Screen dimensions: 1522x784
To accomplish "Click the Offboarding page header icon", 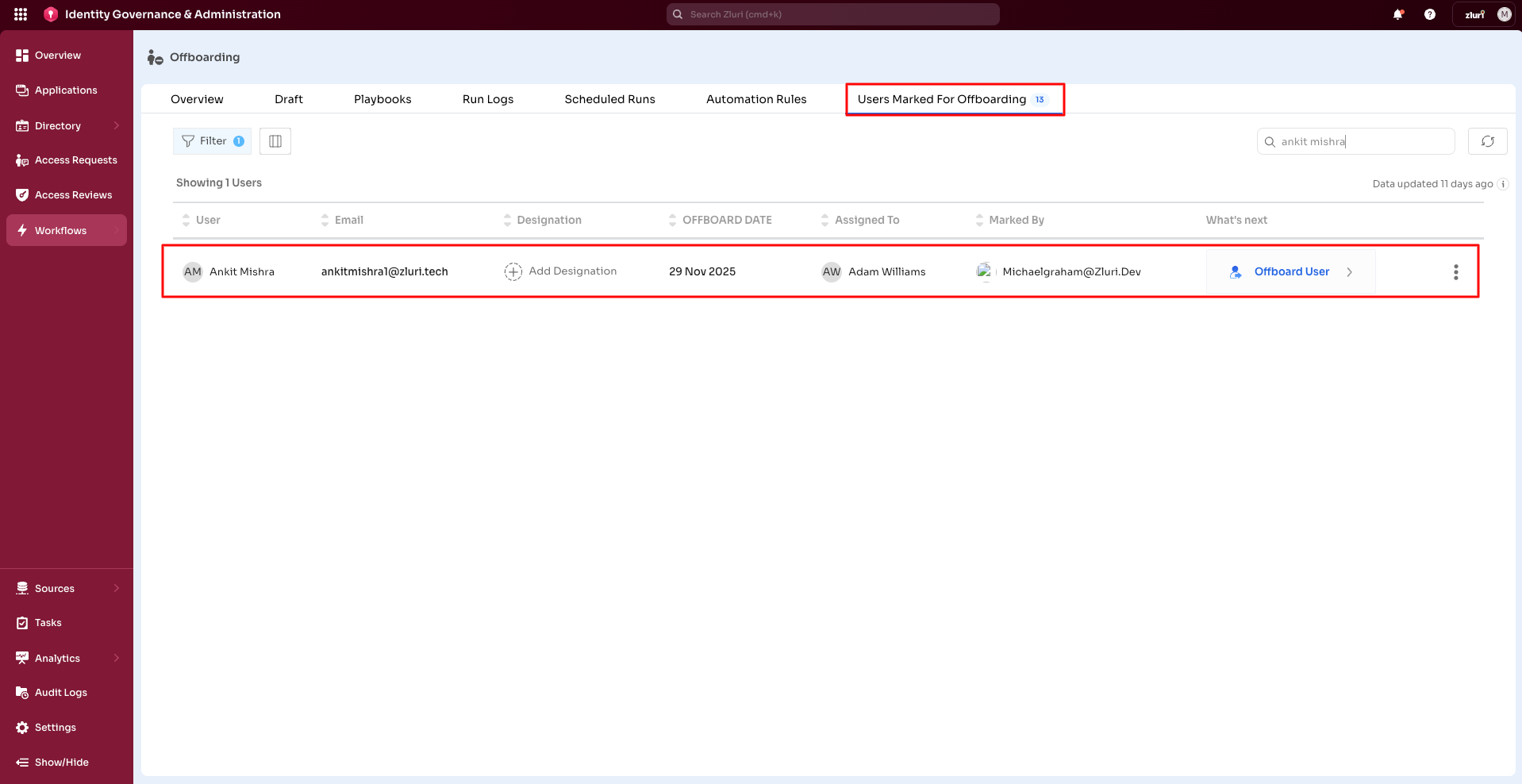I will tap(156, 57).
